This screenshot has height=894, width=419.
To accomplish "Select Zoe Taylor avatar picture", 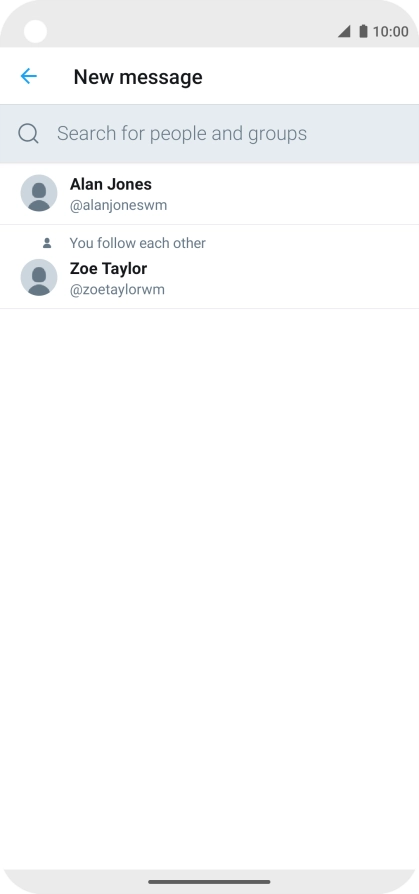I will (x=39, y=278).
